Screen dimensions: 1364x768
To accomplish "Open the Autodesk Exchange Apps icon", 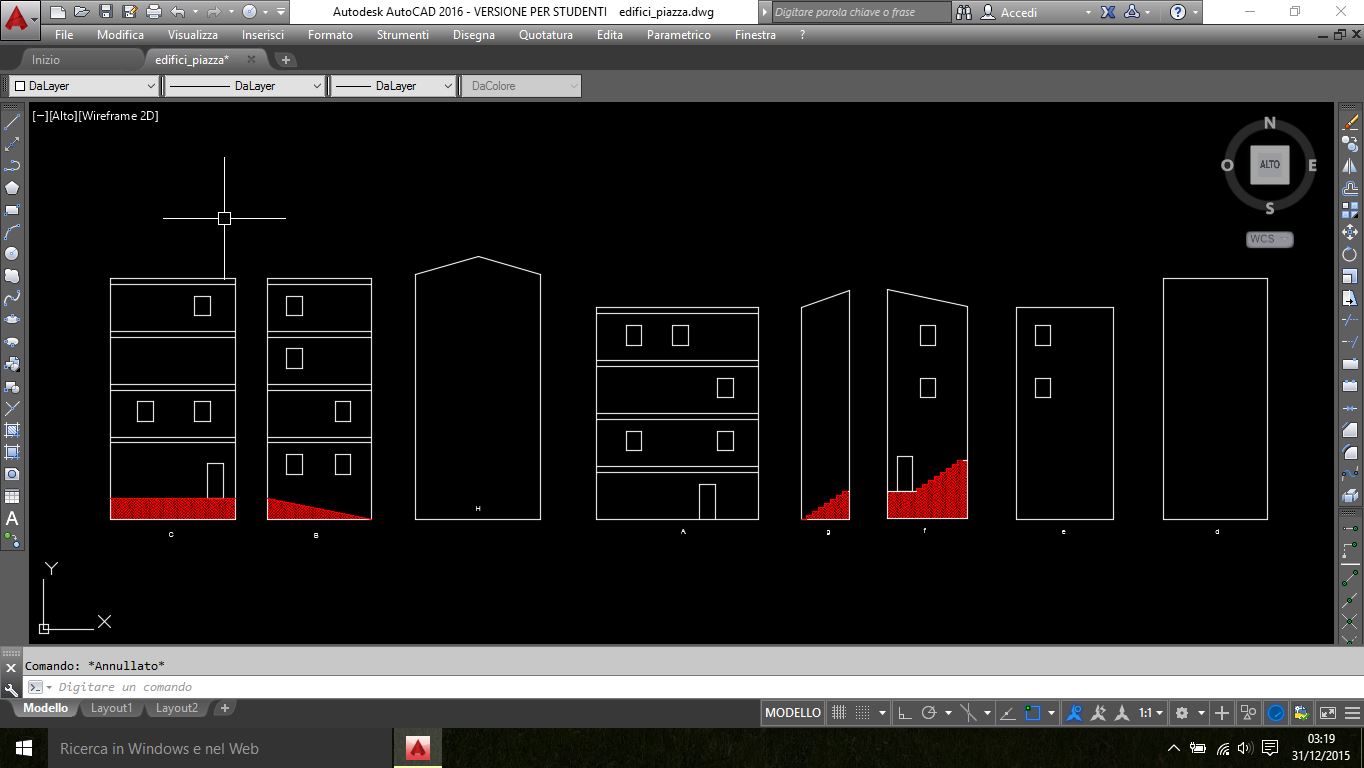I will coord(1108,12).
